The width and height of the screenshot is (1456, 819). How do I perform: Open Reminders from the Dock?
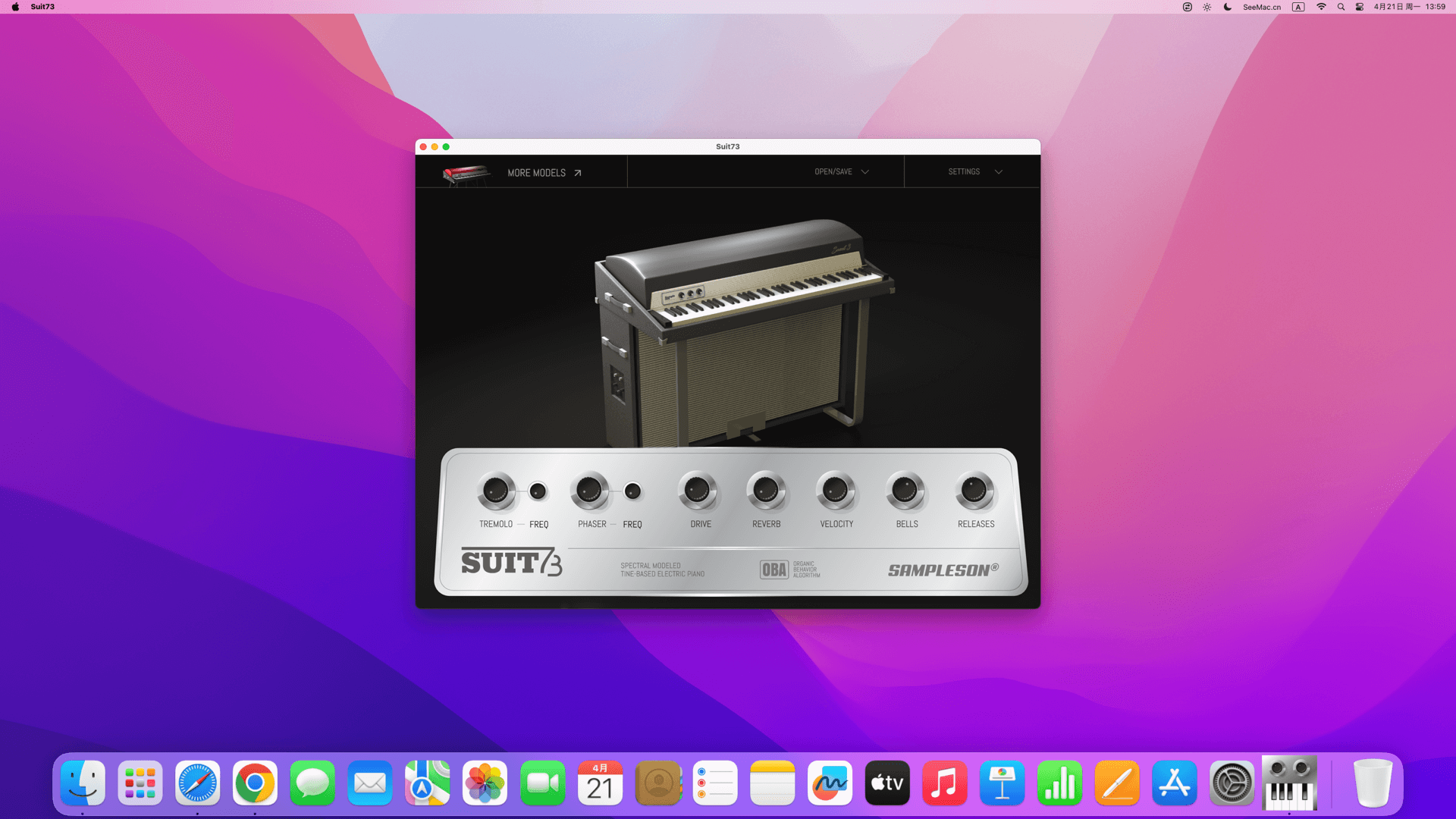[714, 783]
